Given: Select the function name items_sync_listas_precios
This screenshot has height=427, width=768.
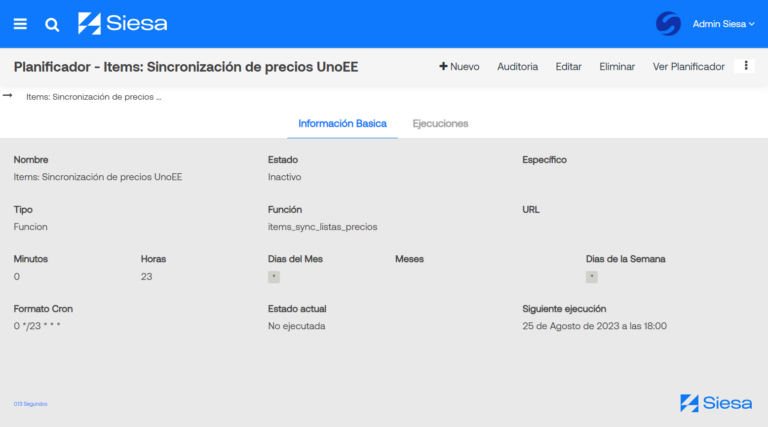Looking at the screenshot, I should tap(322, 227).
